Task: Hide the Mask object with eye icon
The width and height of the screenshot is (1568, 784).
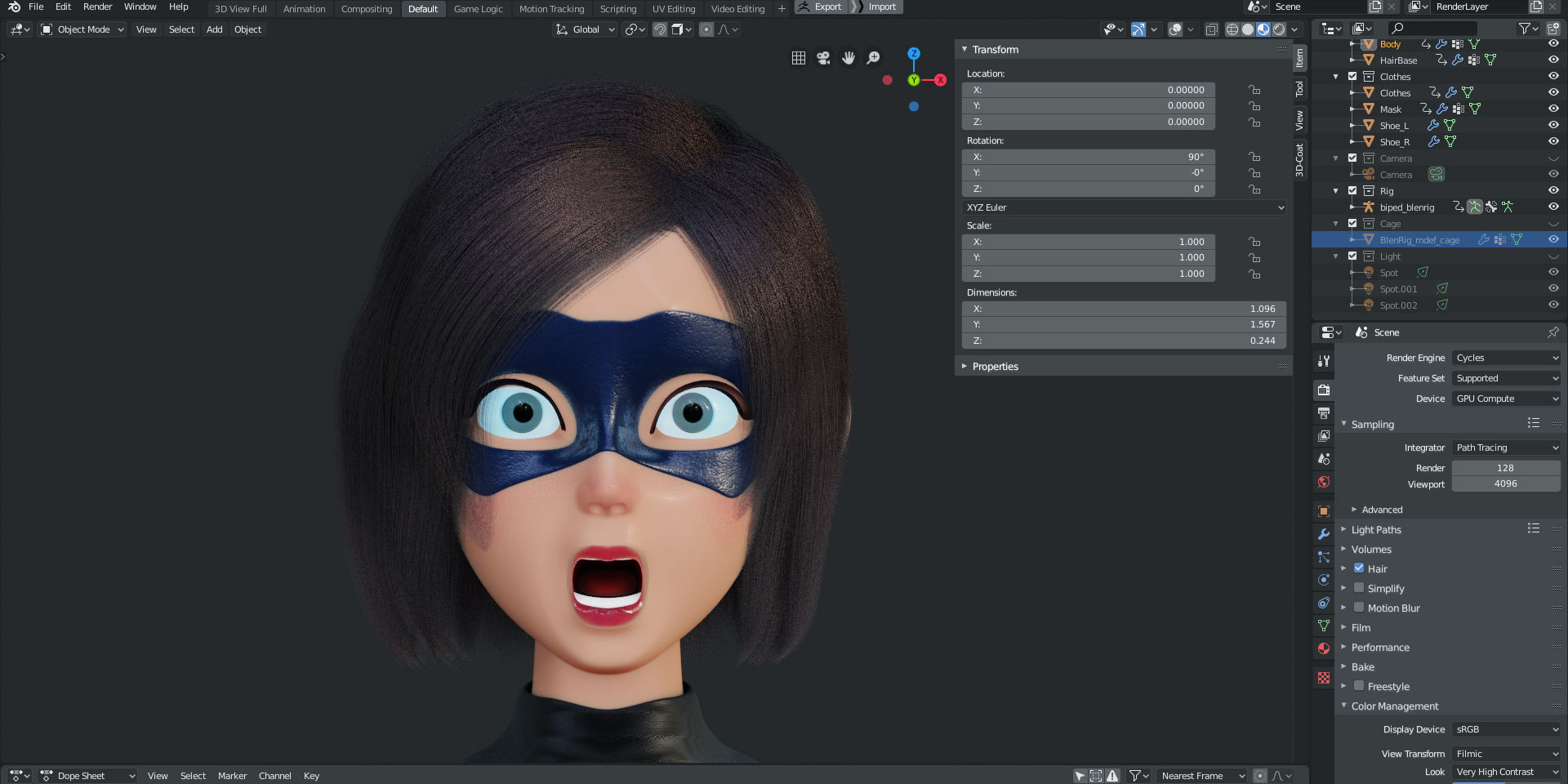Action: pos(1553,109)
